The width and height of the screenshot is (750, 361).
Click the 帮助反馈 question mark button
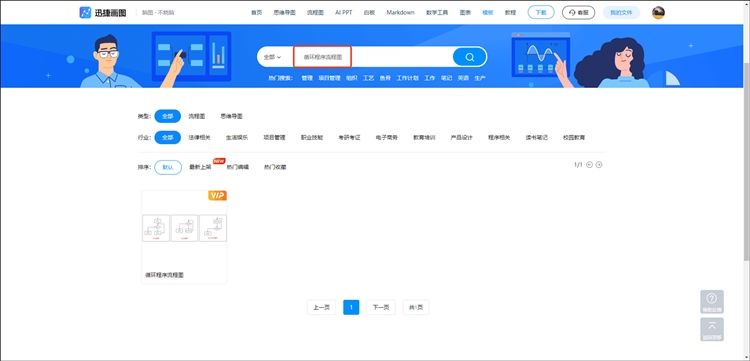click(x=712, y=301)
